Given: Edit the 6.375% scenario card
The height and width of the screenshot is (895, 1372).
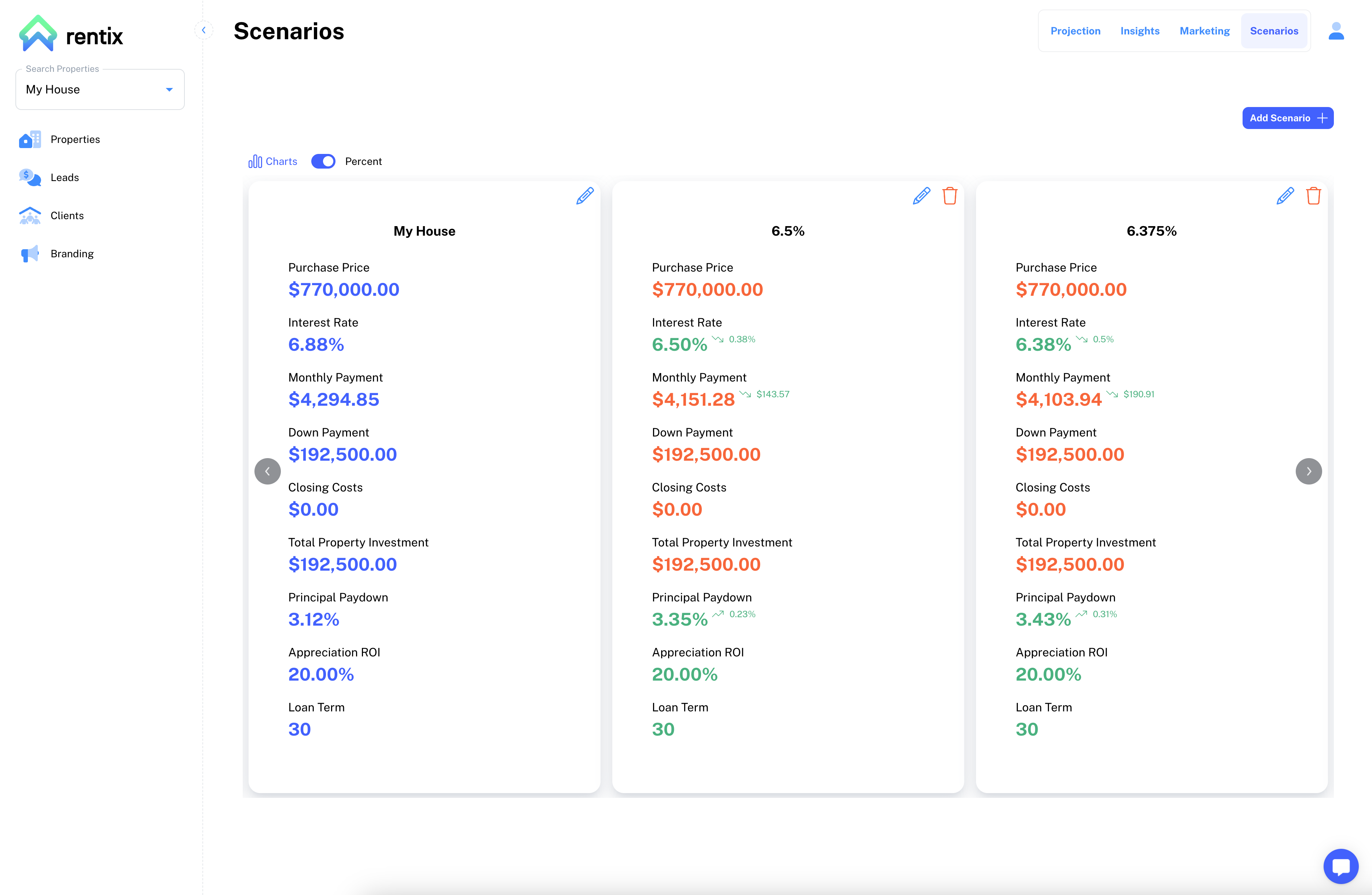Looking at the screenshot, I should (1285, 196).
